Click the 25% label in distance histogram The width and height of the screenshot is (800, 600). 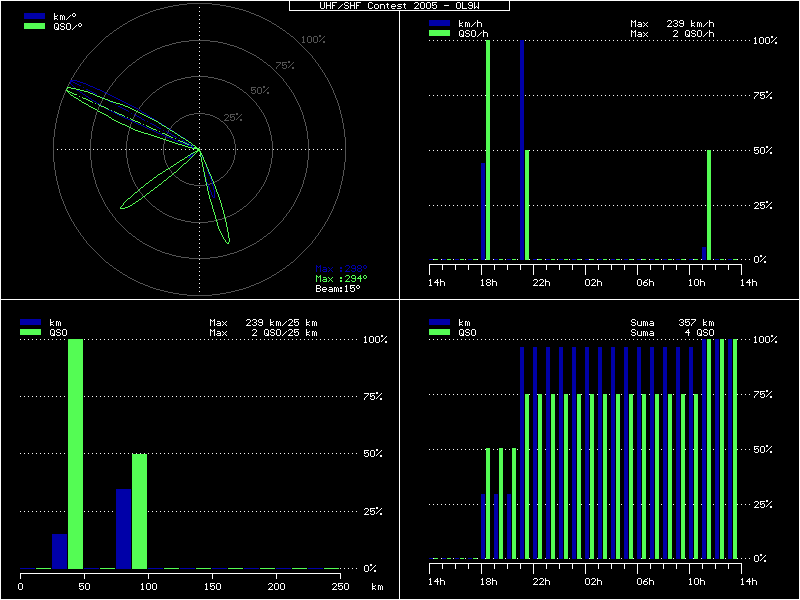tap(372, 511)
